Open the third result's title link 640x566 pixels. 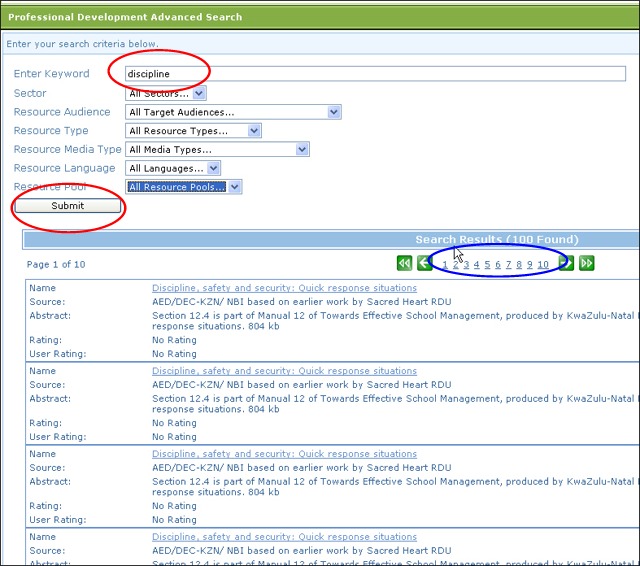pyautogui.click(x=284, y=454)
